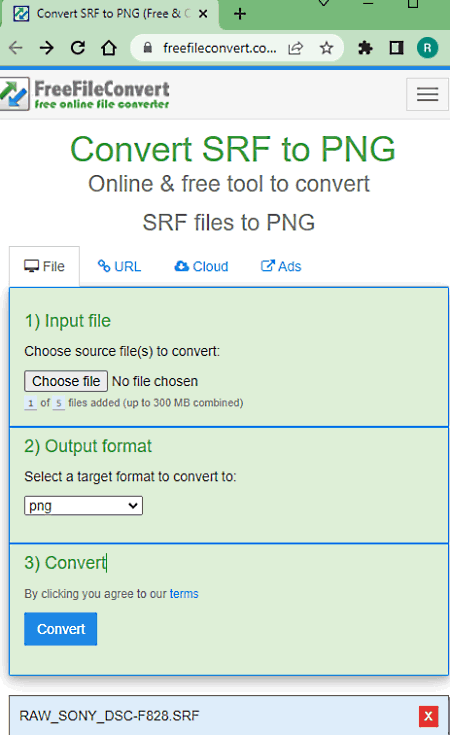Remove RAW_SONY_DSC-F828.SRF with the red X
450x735 pixels.
click(x=428, y=716)
